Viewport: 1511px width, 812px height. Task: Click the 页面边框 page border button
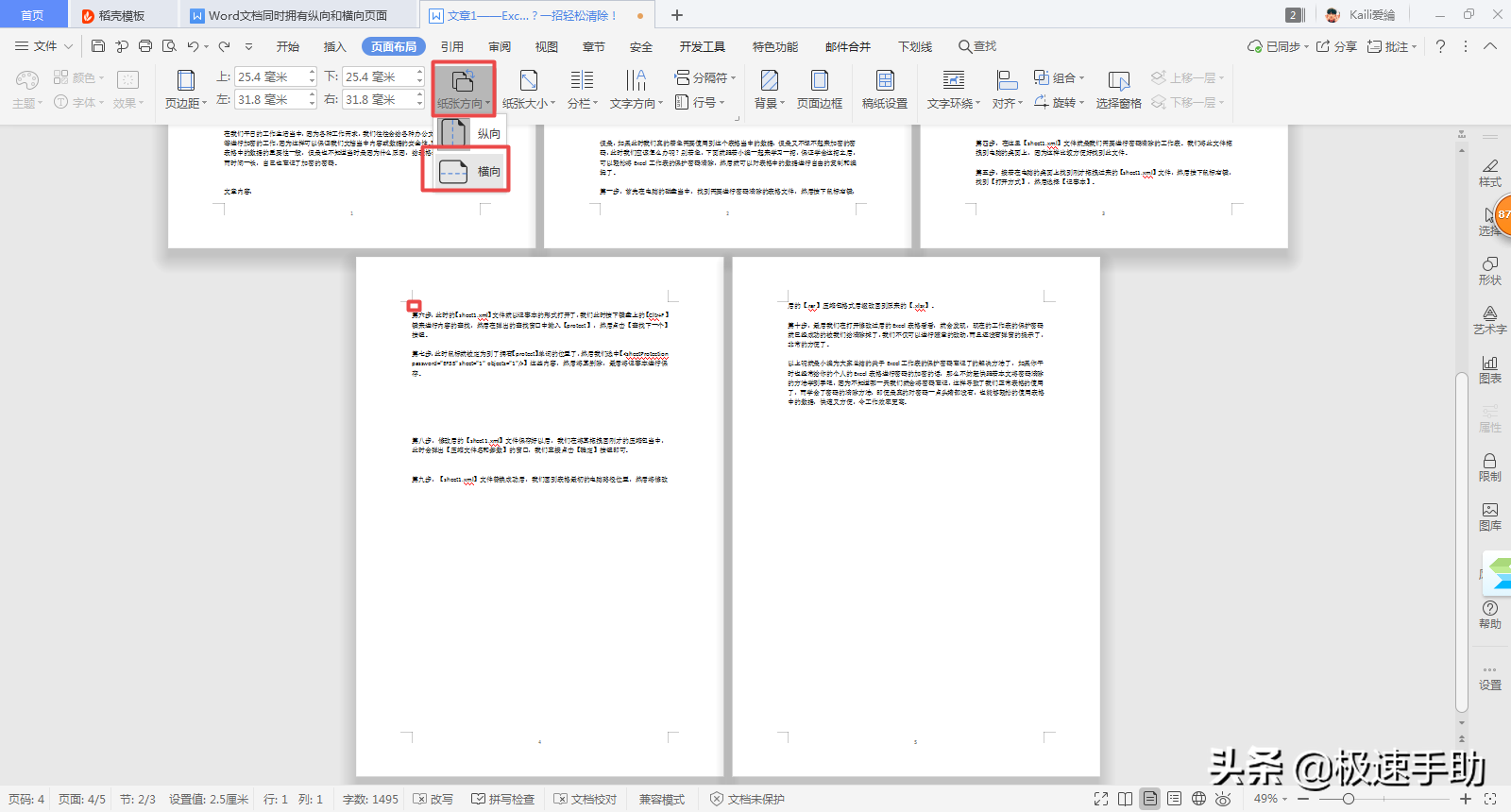click(820, 90)
